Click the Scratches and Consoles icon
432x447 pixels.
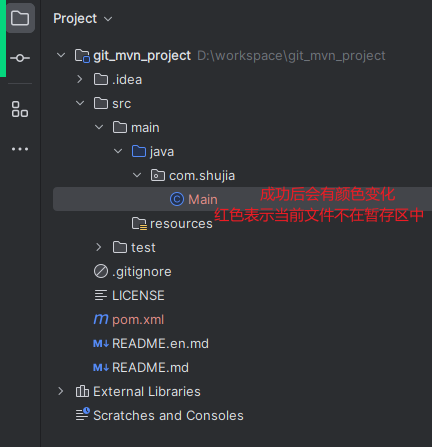pos(83,414)
